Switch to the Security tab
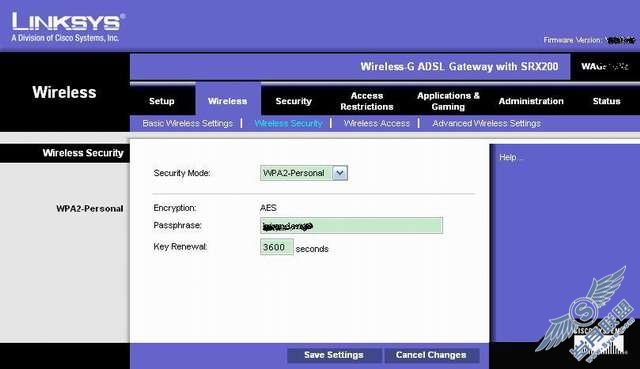The height and width of the screenshot is (369, 640). [x=293, y=101]
